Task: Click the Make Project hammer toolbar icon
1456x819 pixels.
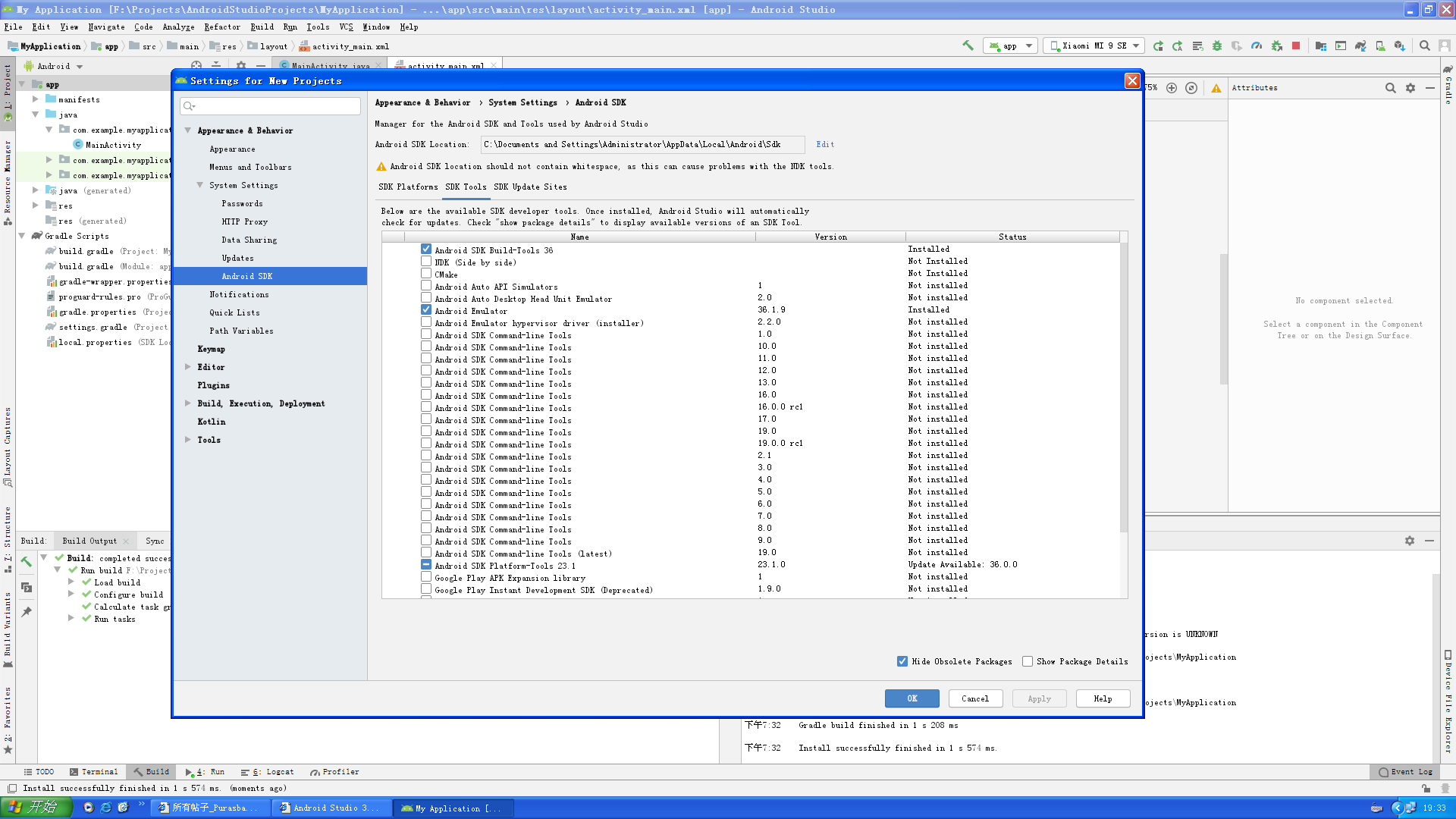Action: (x=968, y=45)
